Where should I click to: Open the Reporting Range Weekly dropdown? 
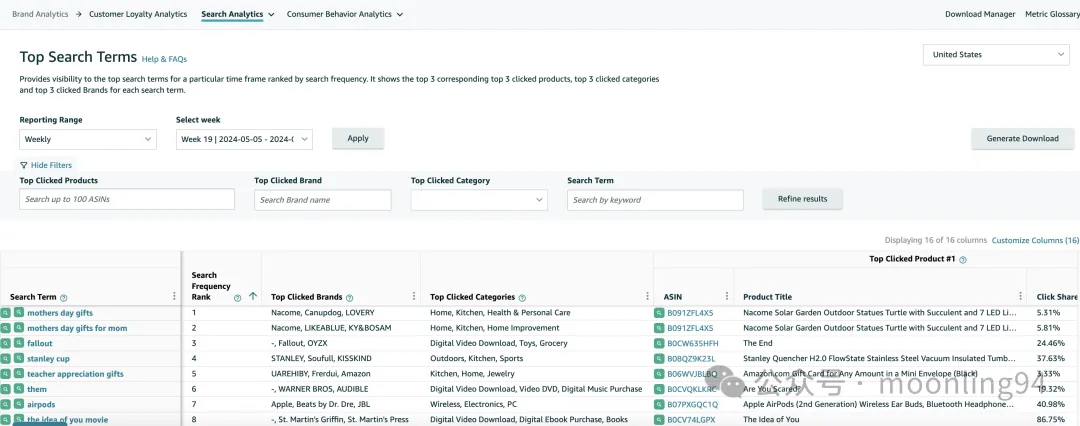tap(88, 139)
